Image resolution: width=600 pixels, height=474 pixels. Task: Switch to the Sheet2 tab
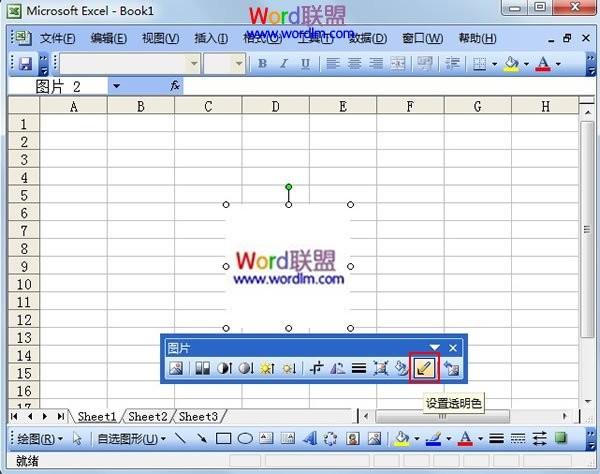[x=148, y=416]
